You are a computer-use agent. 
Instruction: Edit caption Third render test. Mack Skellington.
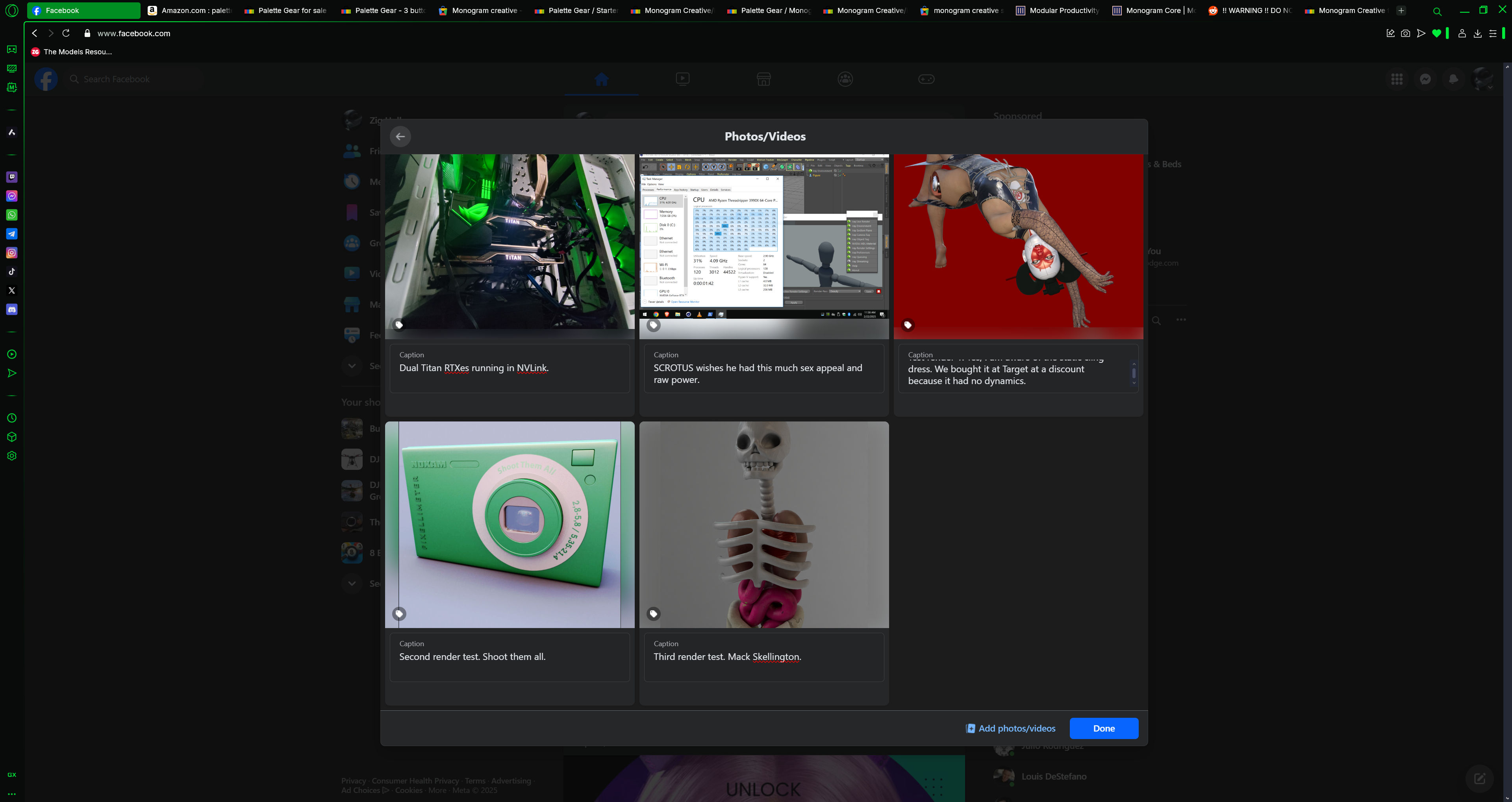(763, 657)
